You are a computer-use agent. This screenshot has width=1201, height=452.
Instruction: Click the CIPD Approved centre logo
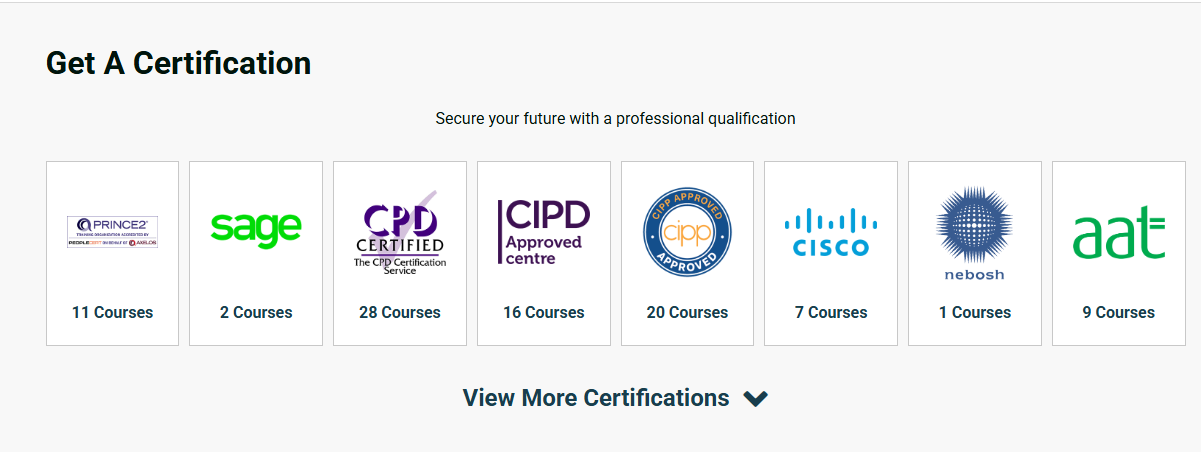pyautogui.click(x=544, y=232)
